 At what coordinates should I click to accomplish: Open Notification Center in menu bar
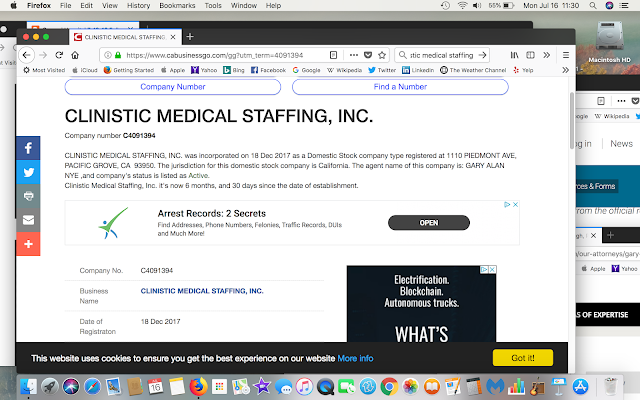[624, 5]
